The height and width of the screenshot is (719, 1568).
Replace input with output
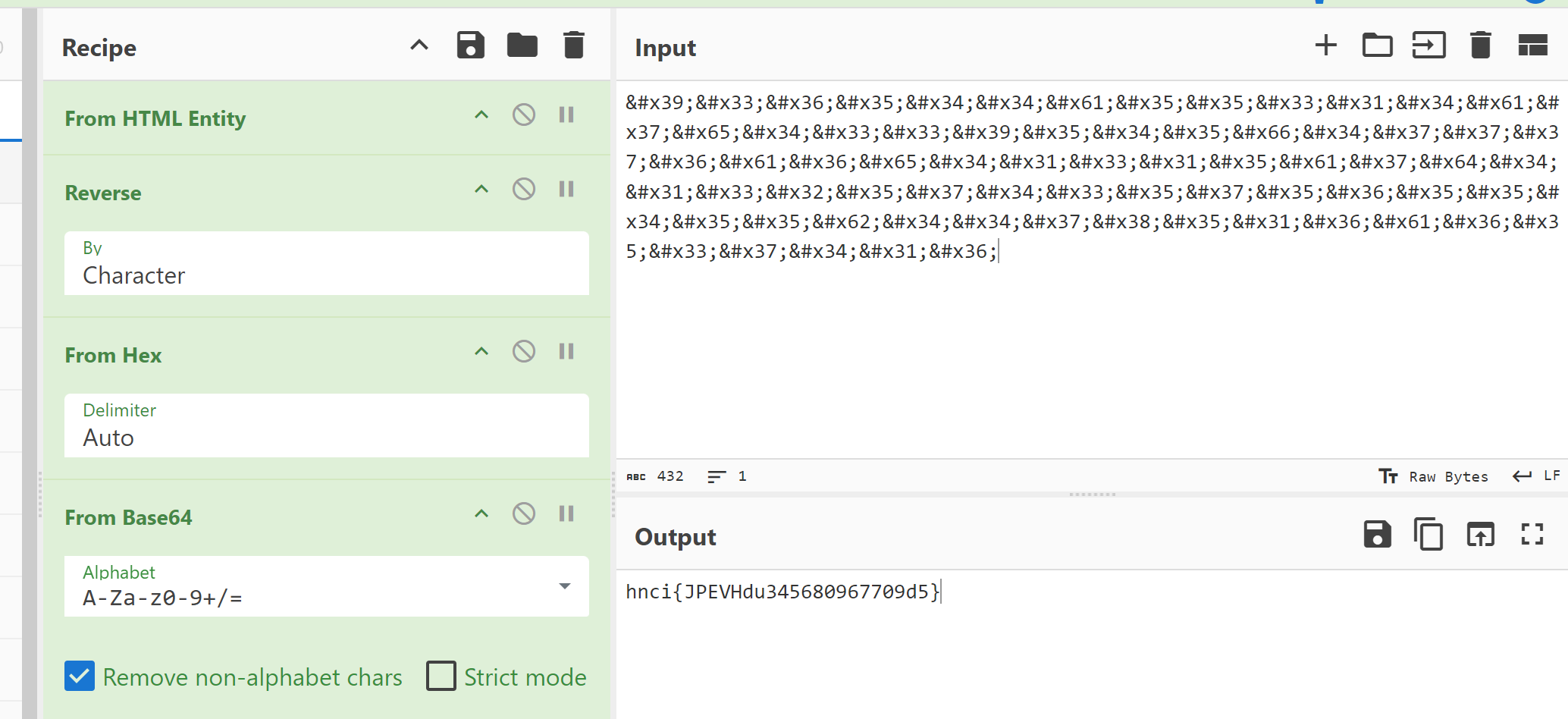click(1481, 535)
